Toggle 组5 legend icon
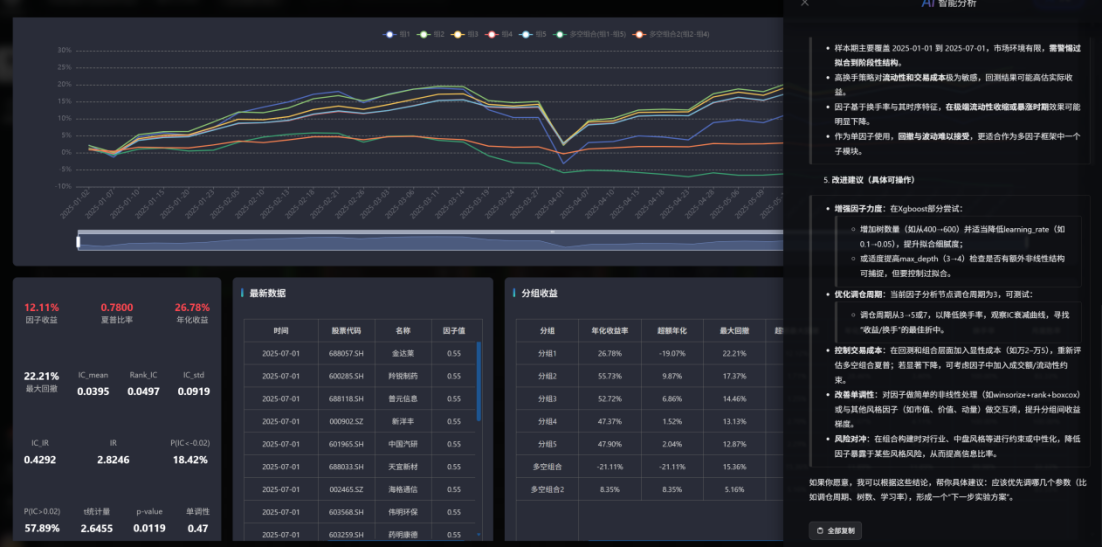The width and height of the screenshot is (1102, 547). (x=527, y=34)
